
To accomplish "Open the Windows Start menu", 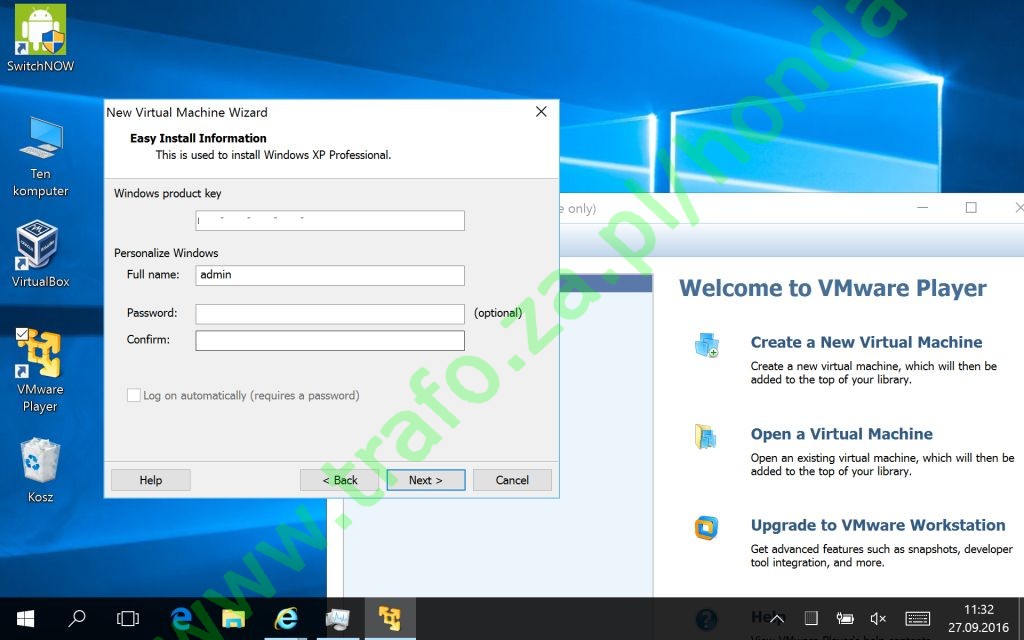I will [25, 618].
